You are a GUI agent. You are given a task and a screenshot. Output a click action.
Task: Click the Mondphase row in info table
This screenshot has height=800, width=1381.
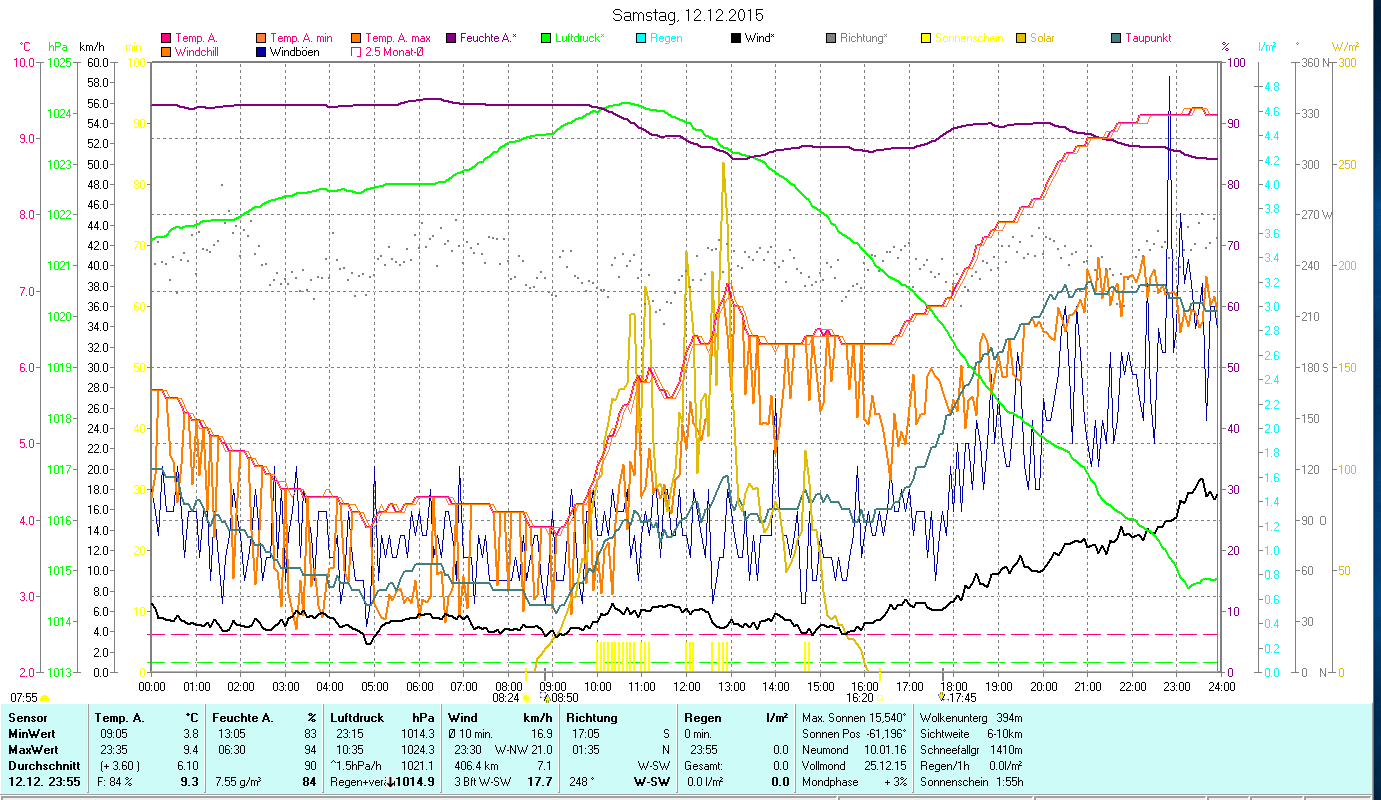point(829,781)
